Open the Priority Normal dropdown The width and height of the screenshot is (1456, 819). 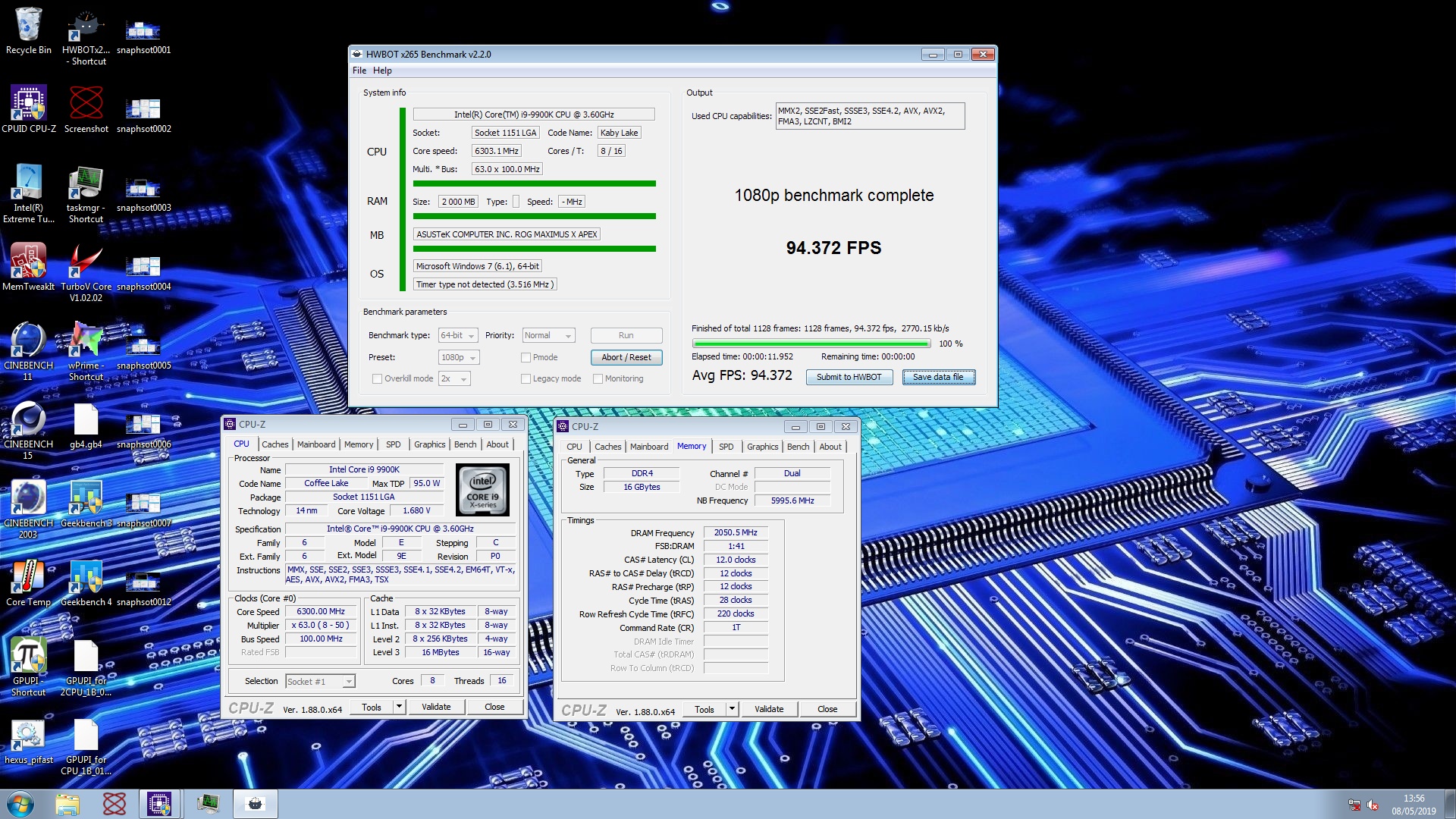(548, 335)
